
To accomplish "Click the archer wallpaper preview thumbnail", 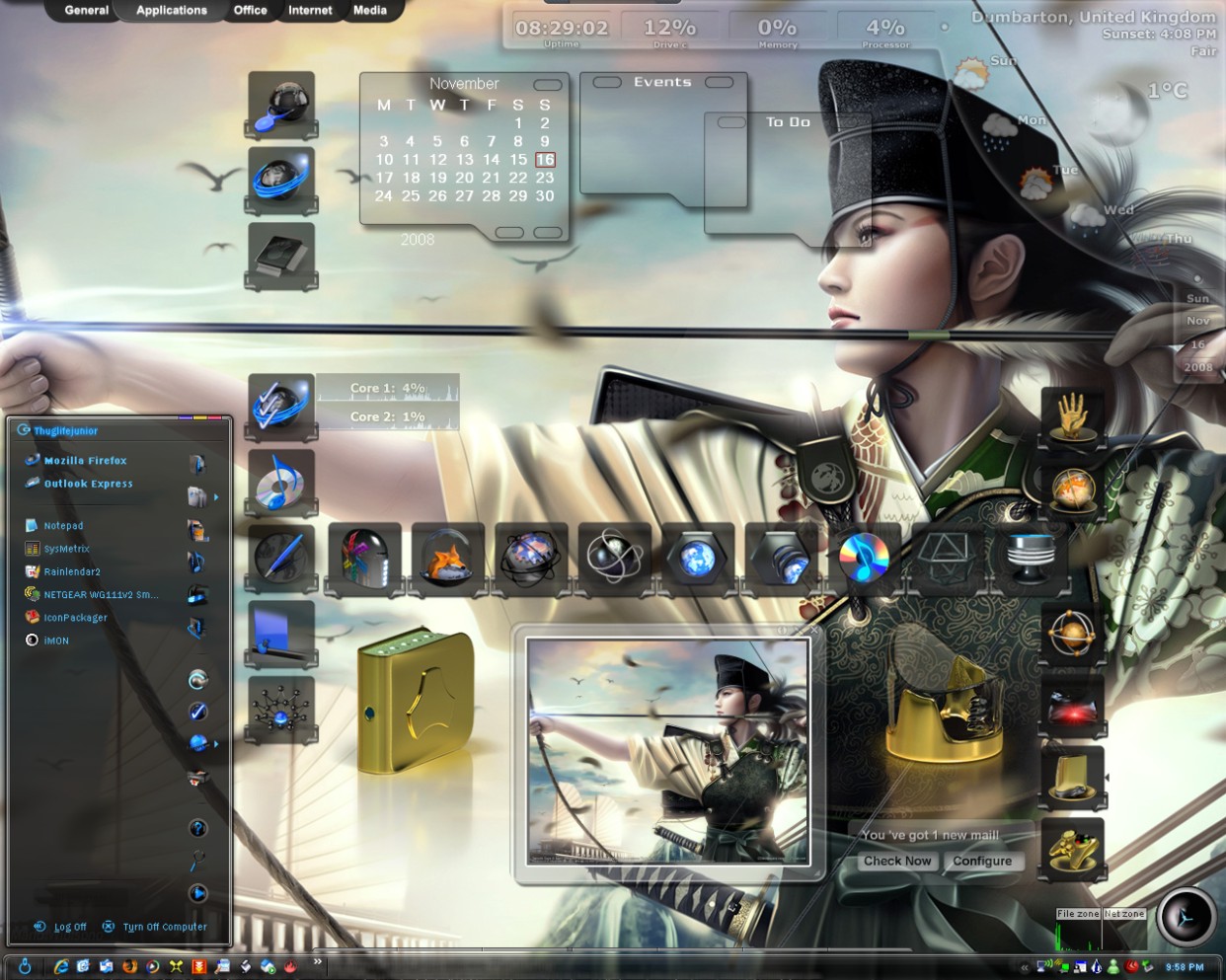I will pyautogui.click(x=668, y=752).
